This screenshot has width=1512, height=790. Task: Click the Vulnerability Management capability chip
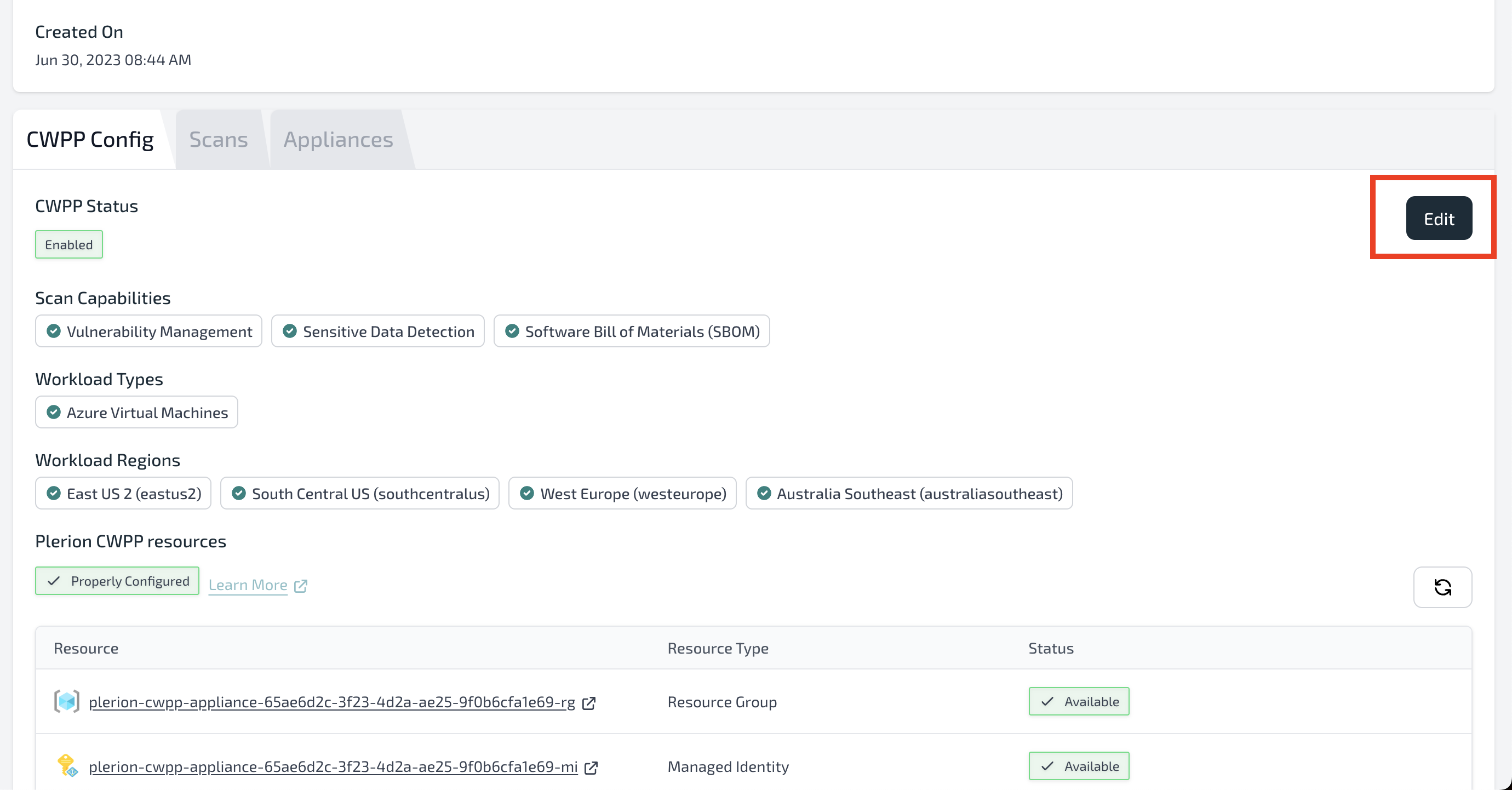tap(148, 331)
